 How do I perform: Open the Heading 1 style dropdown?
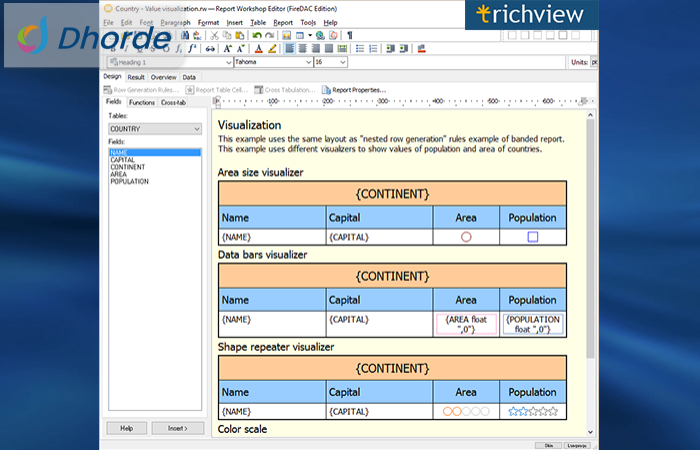[170, 62]
